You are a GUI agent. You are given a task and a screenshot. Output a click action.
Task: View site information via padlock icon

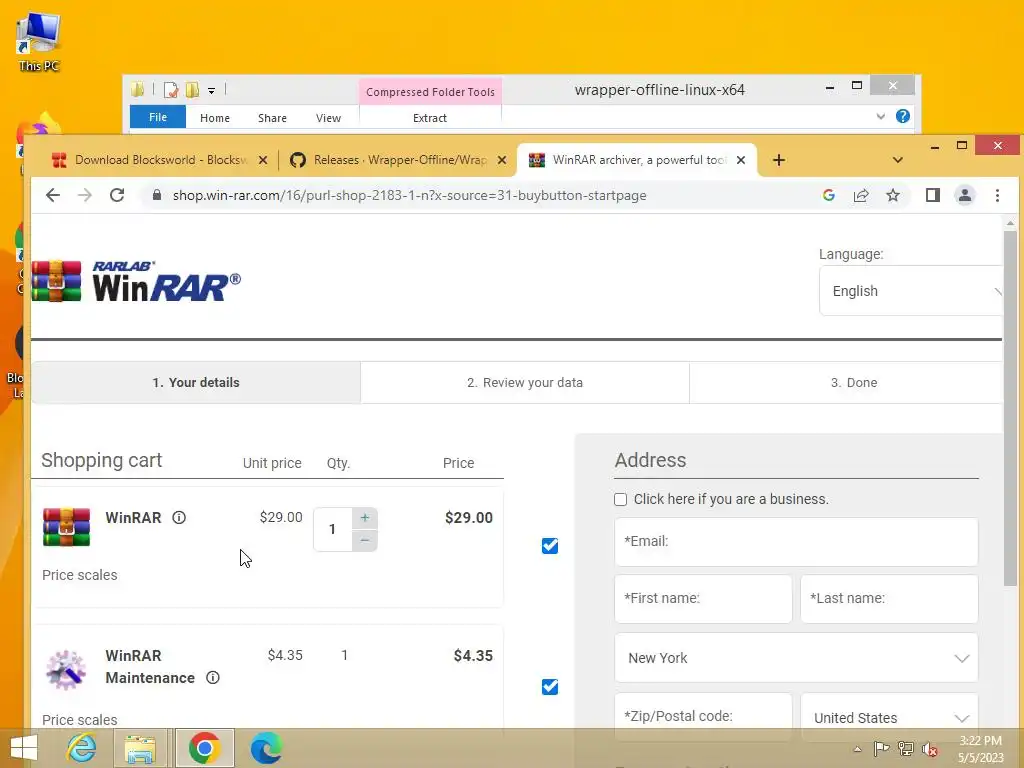[x=156, y=195]
